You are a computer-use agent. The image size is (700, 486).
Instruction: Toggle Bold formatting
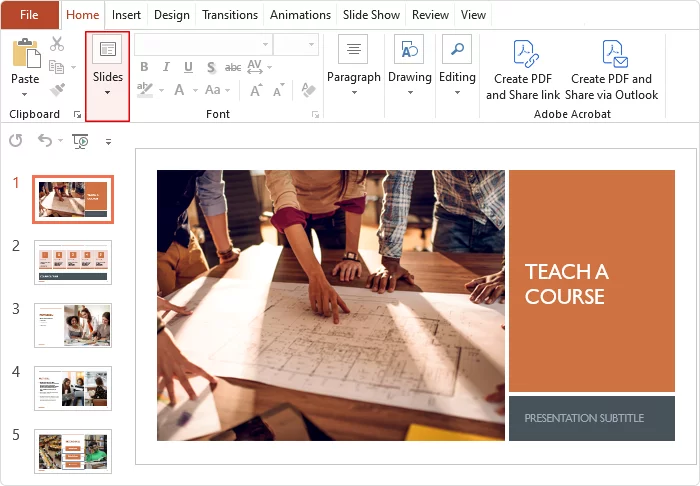click(144, 67)
